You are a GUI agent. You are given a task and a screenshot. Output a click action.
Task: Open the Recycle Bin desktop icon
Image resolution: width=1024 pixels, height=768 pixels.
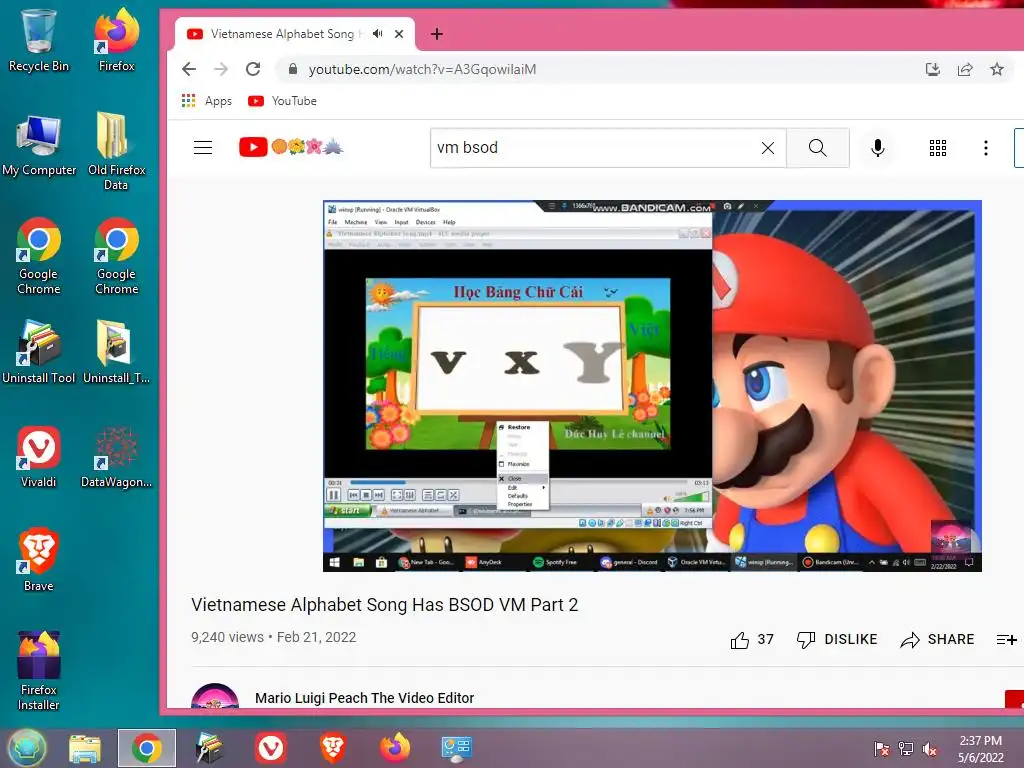coord(39,39)
